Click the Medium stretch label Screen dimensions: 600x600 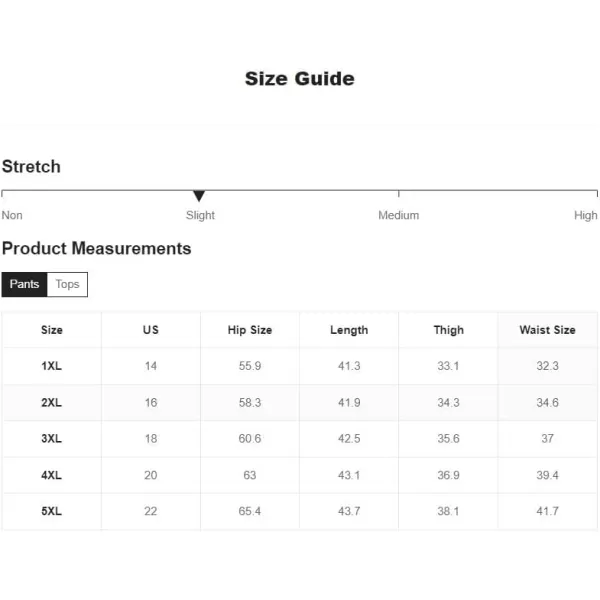(399, 215)
